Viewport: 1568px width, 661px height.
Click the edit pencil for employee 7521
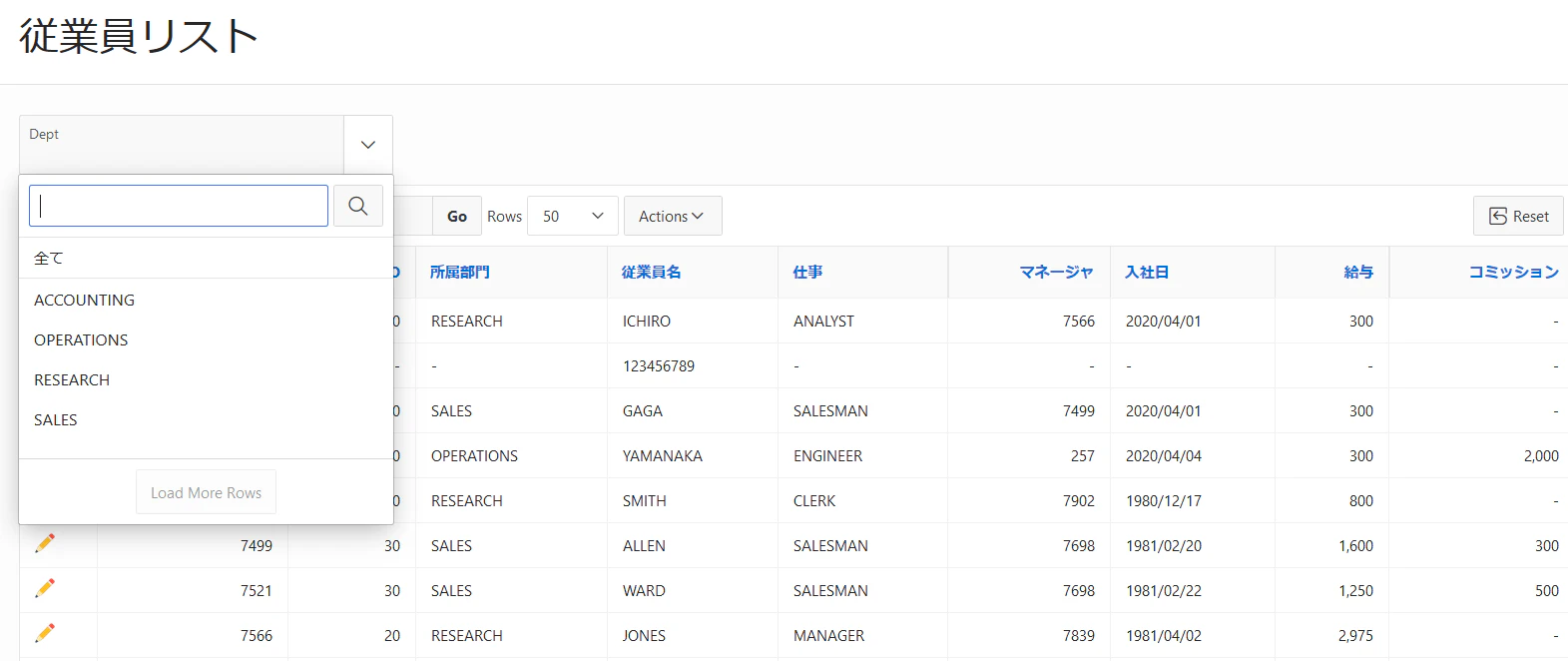point(45,588)
